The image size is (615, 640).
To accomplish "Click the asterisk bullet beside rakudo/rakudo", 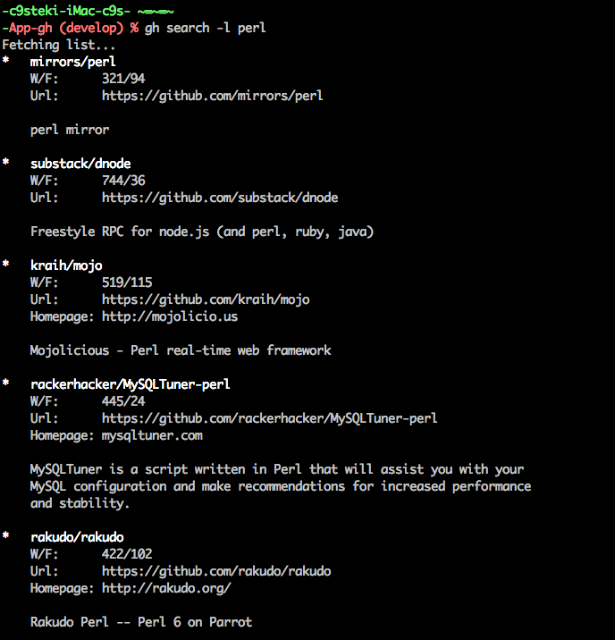I will tap(6, 536).
